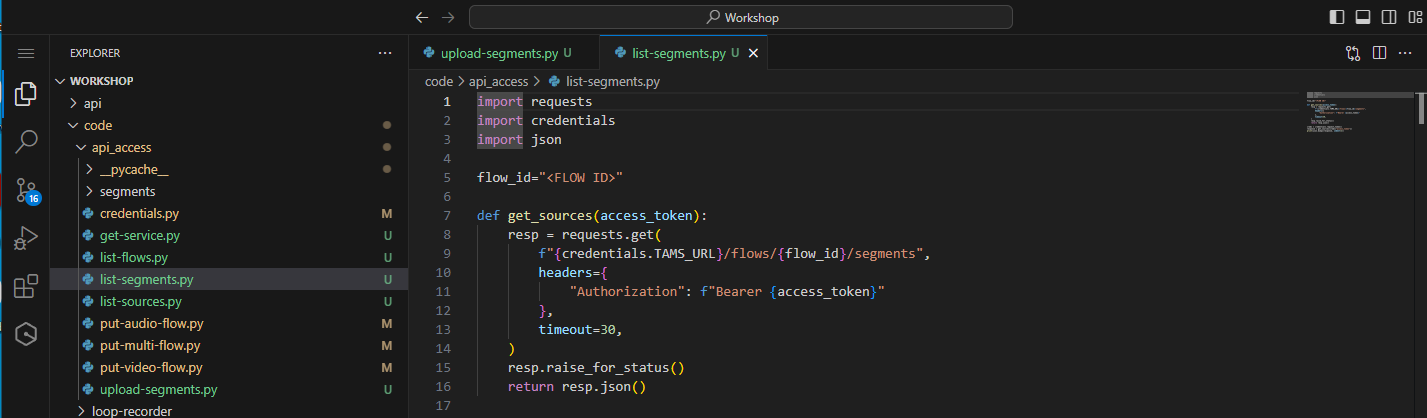The width and height of the screenshot is (1427, 418).
Task: Click the 'import json' line
Action: [519, 140]
